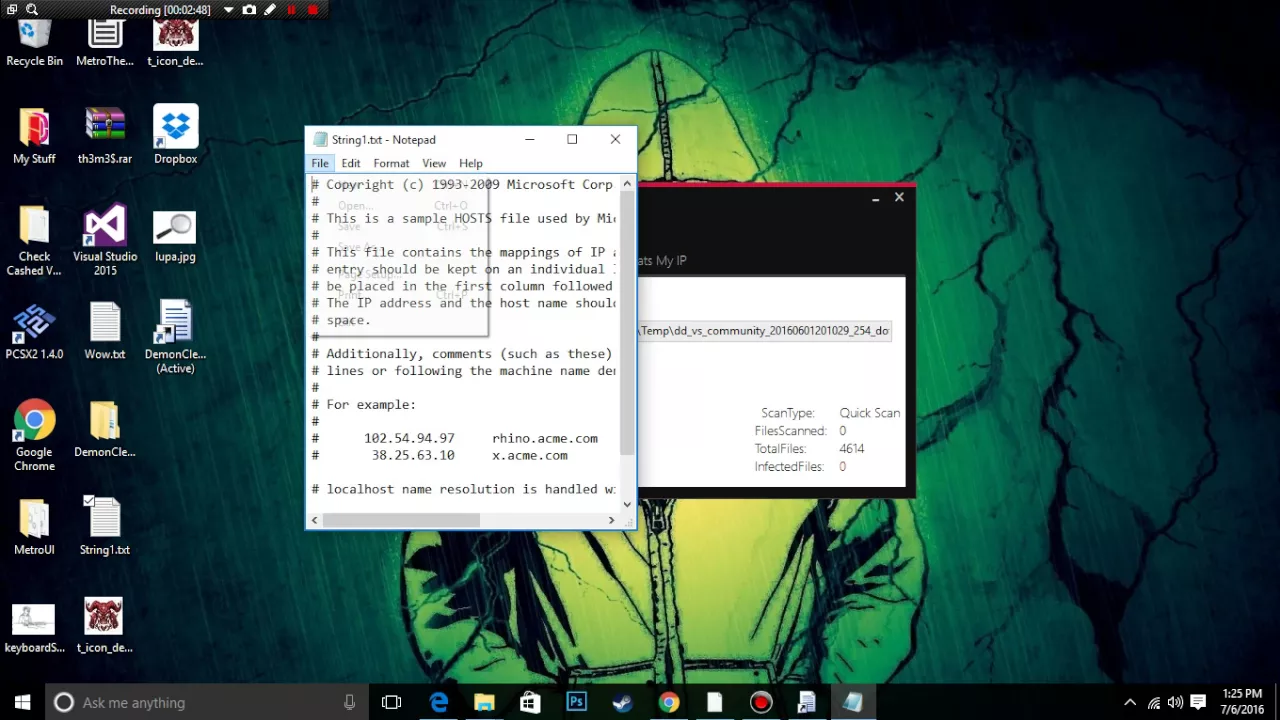Open the Help menu in Notepad
The height and width of the screenshot is (720, 1280).
click(471, 163)
